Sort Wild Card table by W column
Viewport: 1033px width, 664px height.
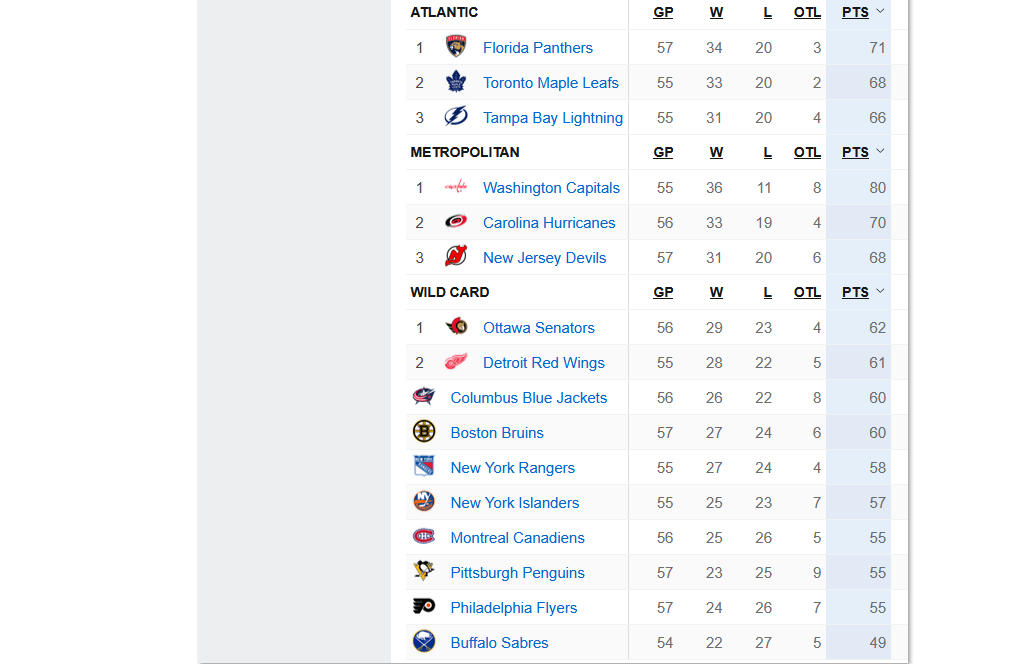pyautogui.click(x=716, y=292)
